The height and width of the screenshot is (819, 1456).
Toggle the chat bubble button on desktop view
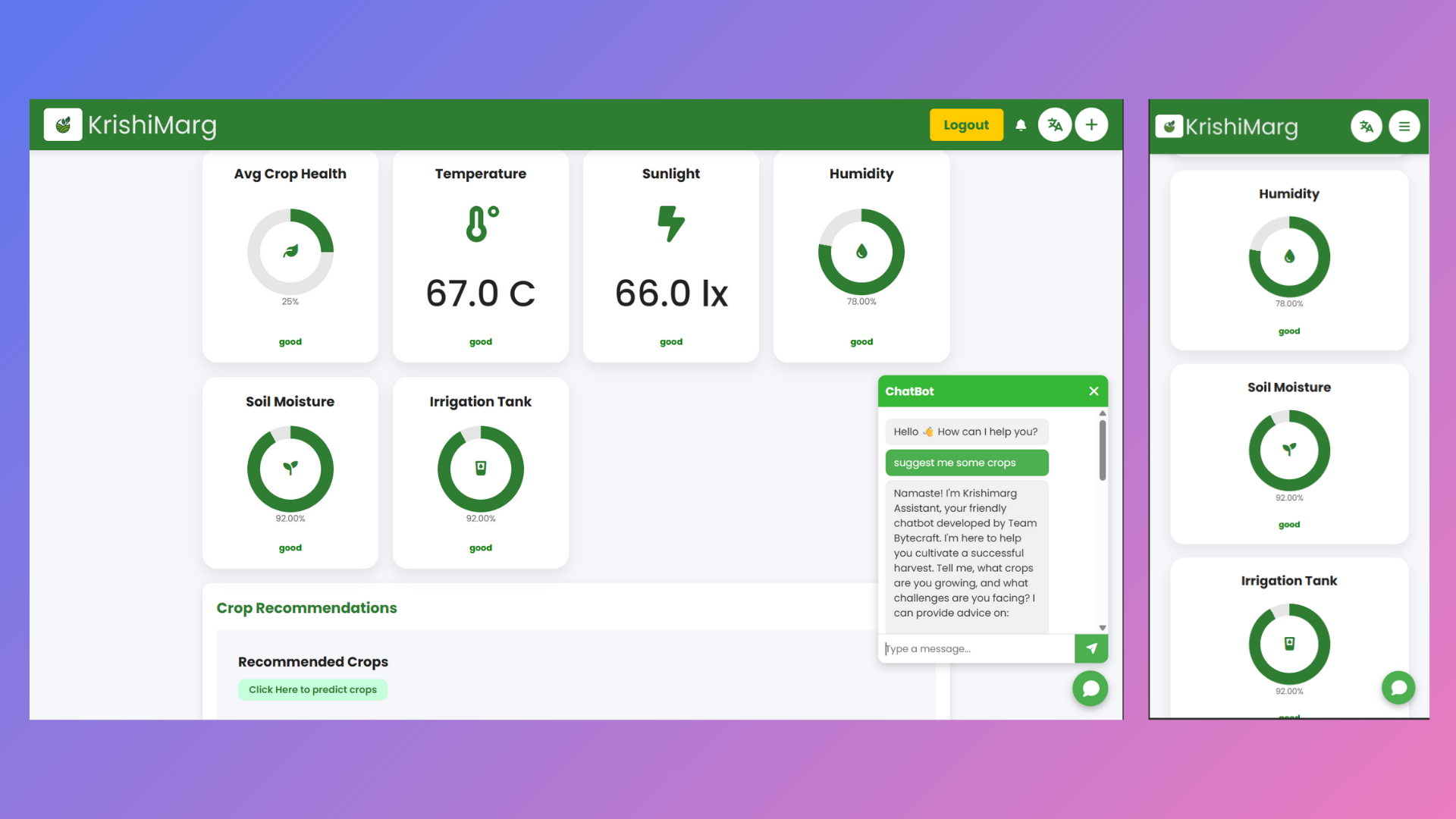click(1090, 689)
